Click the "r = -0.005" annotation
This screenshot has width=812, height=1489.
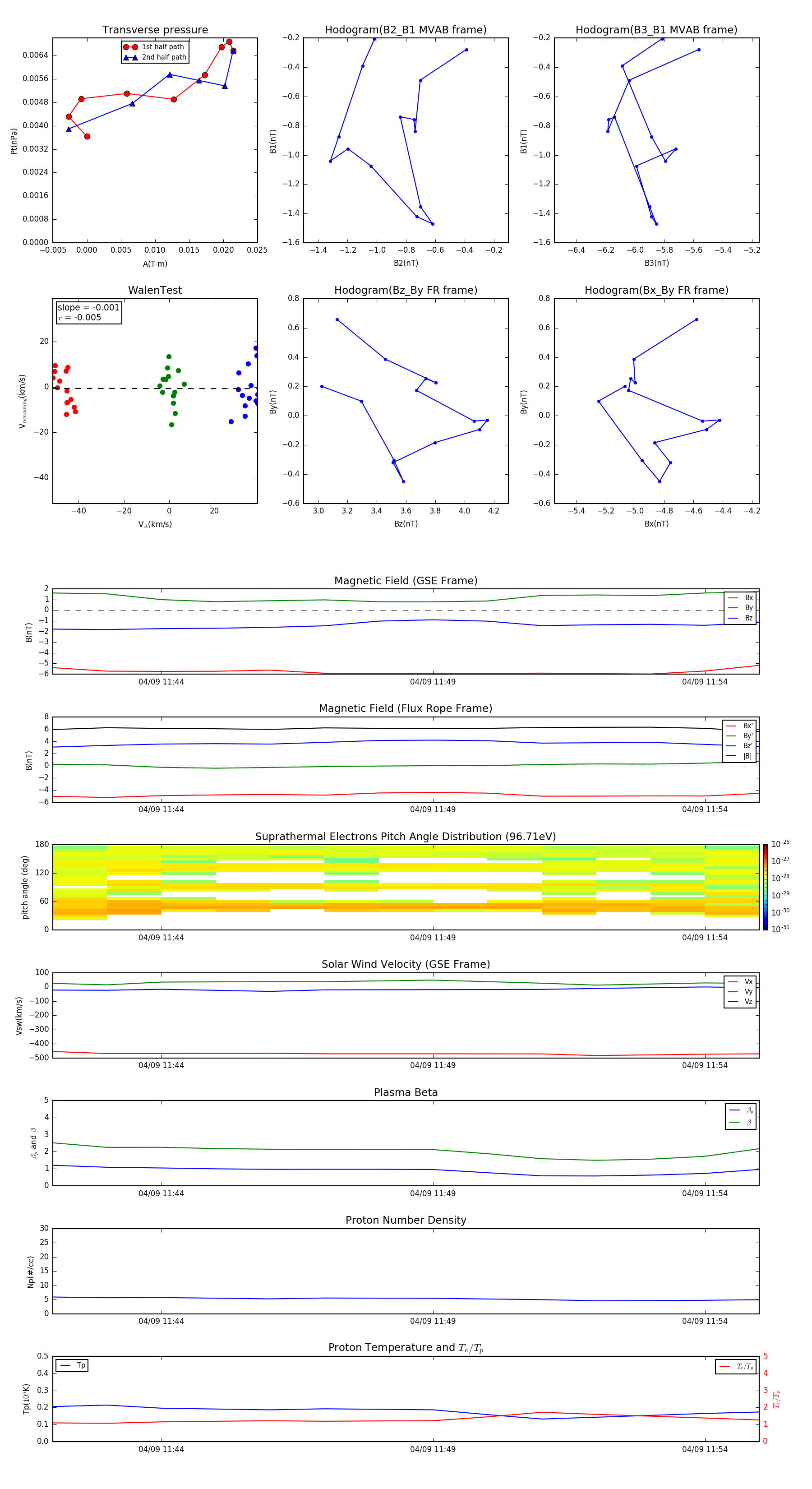coord(80,317)
